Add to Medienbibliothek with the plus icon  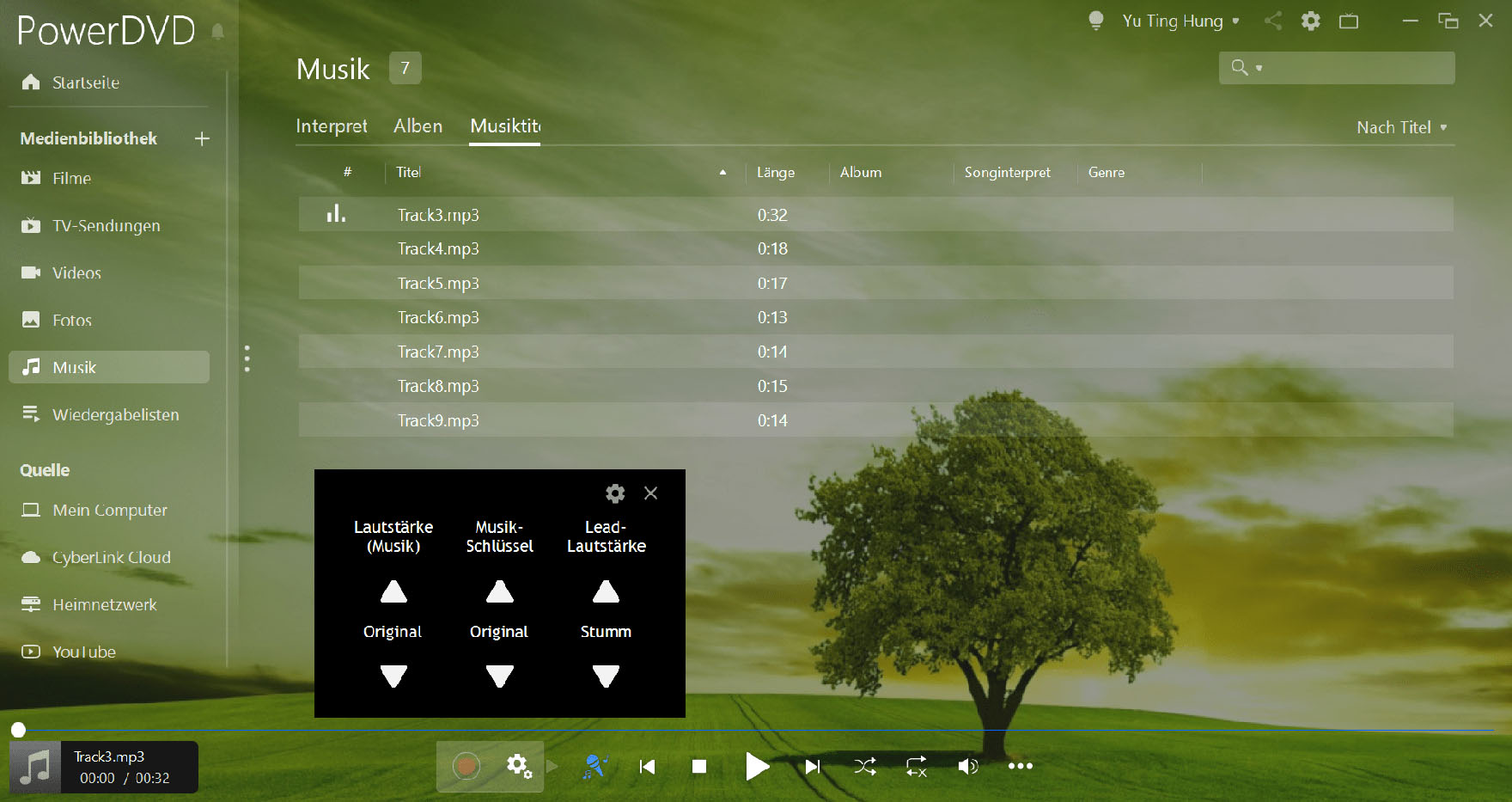pyautogui.click(x=202, y=139)
